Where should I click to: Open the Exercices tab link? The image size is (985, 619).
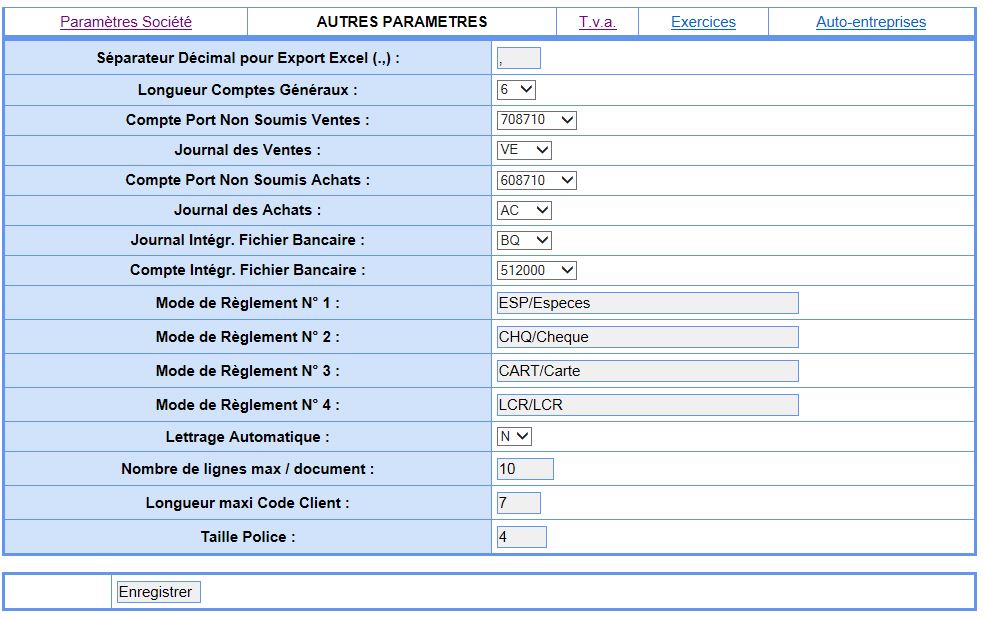point(703,22)
